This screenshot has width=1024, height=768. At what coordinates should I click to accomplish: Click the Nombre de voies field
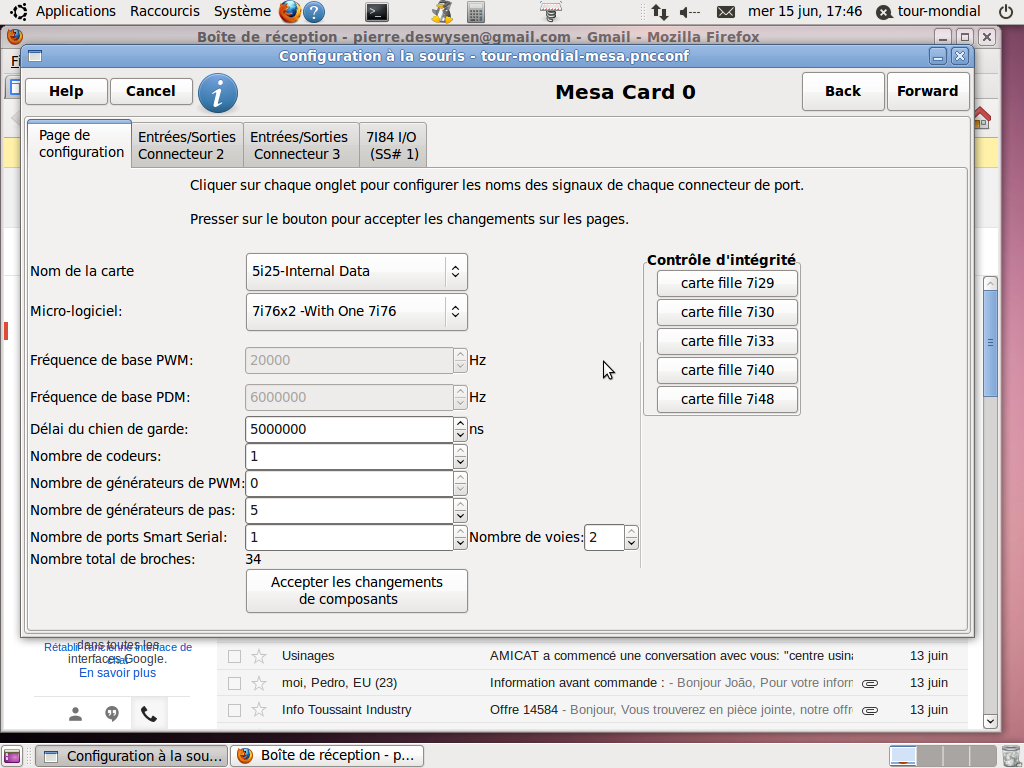point(604,537)
